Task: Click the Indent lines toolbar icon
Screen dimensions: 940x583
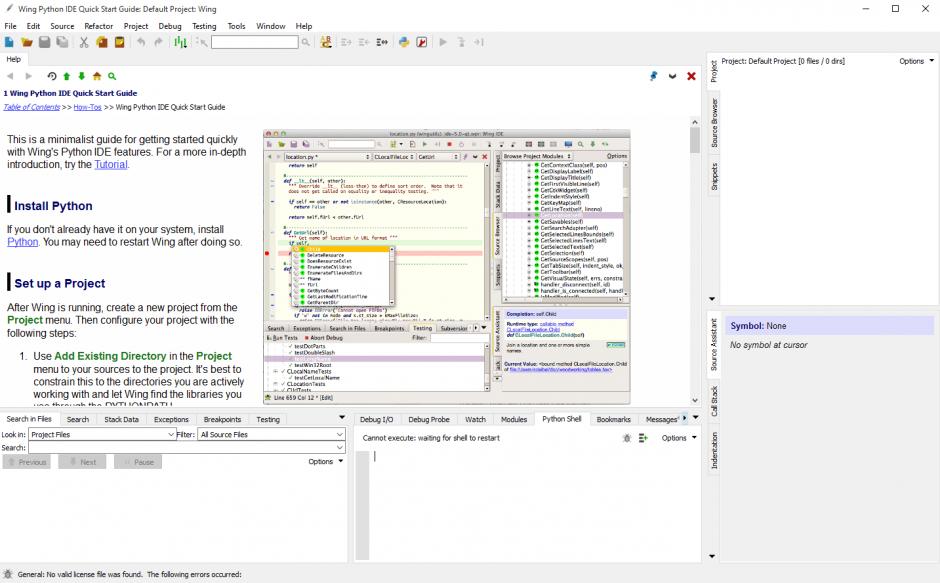Action: click(346, 42)
